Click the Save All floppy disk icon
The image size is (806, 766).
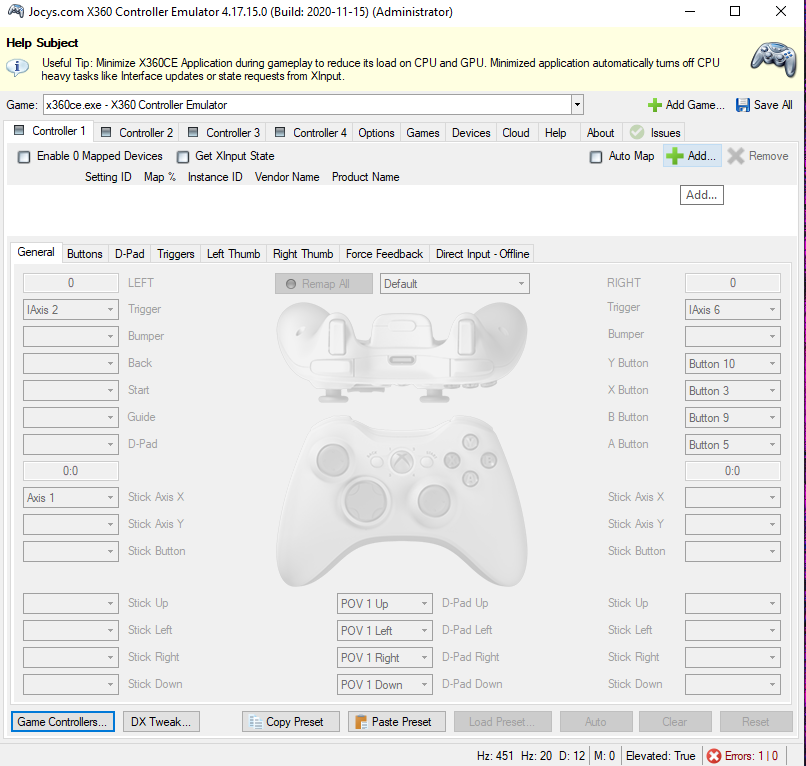click(743, 105)
